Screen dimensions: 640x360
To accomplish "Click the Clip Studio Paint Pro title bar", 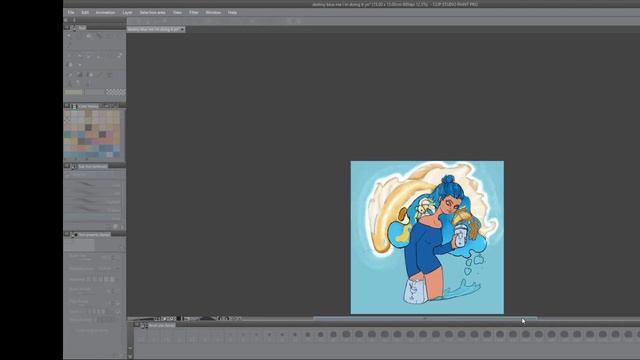I will [395, 4].
